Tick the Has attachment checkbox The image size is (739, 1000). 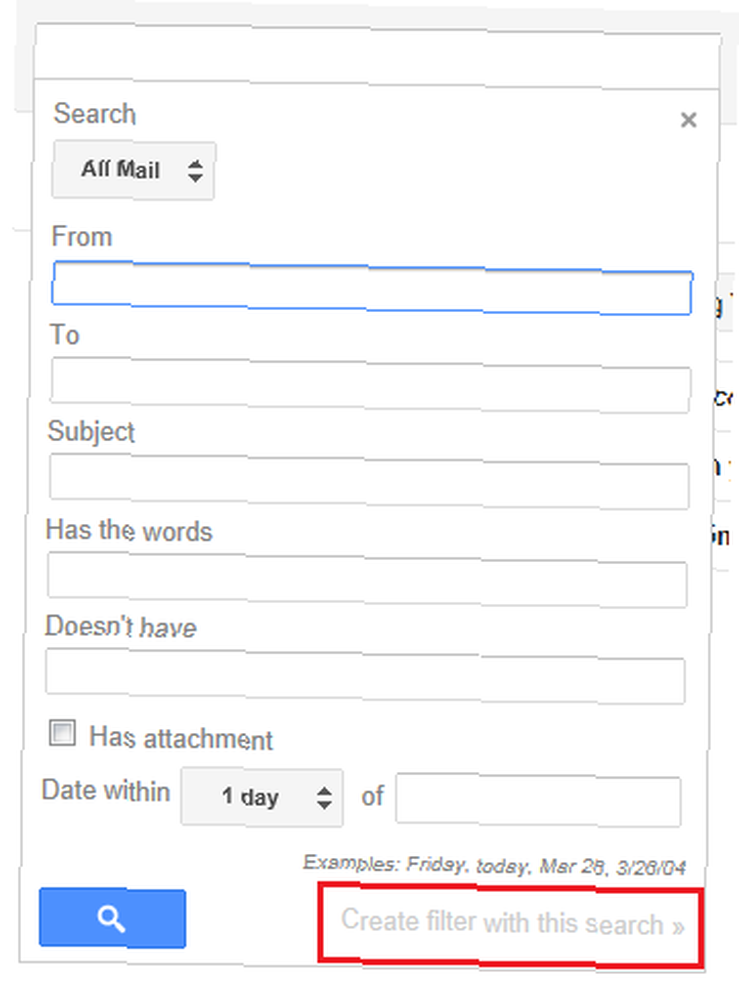click(62, 732)
